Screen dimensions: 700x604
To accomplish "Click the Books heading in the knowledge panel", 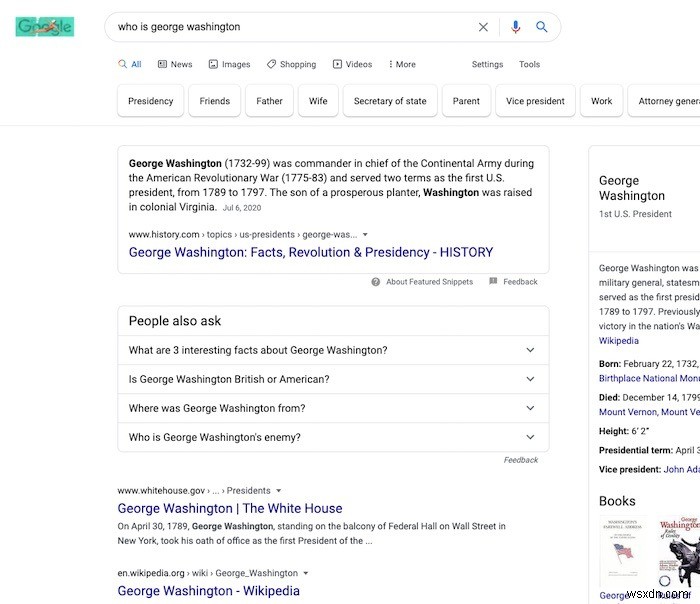I will [617, 501].
